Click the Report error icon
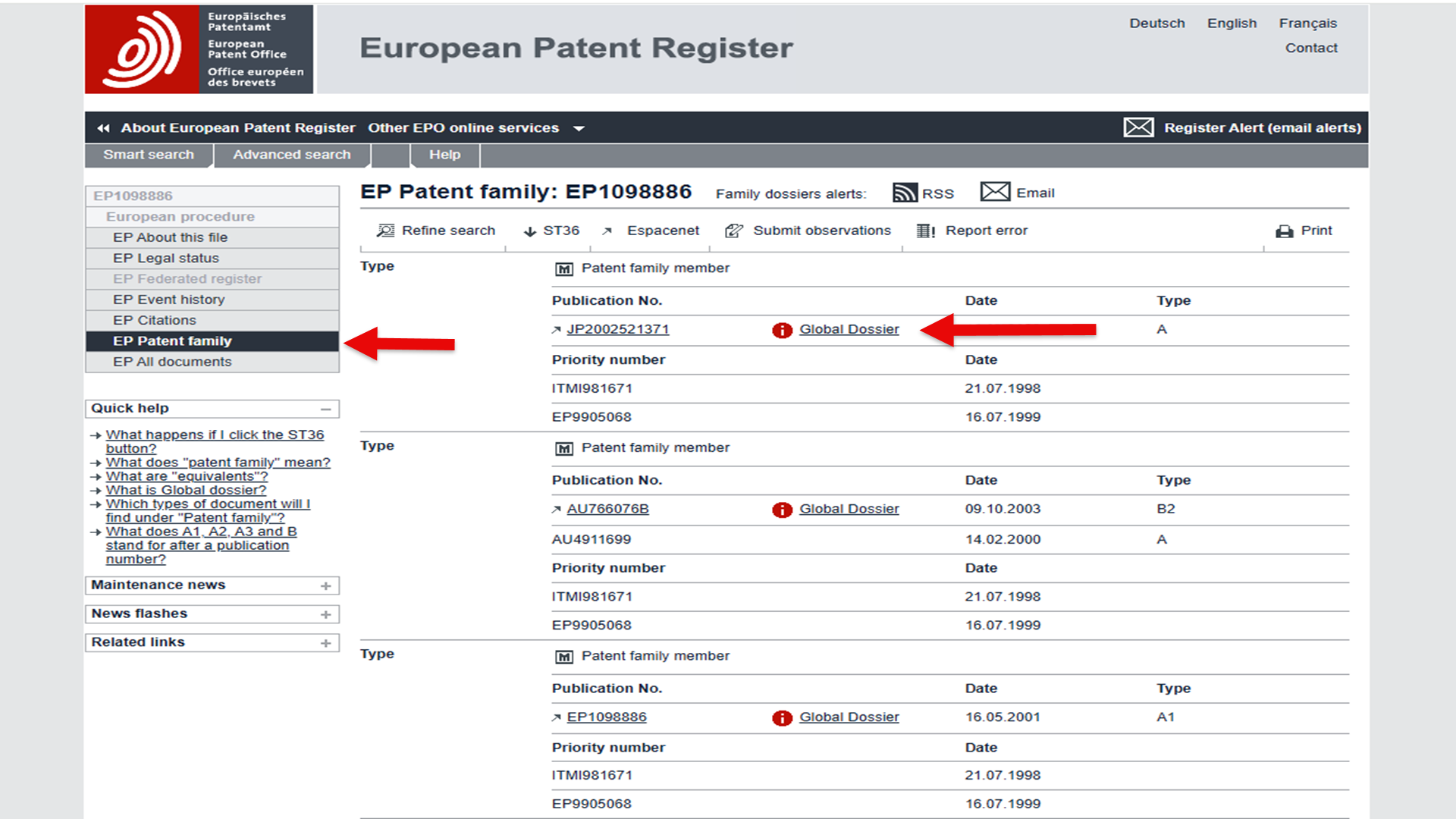The image size is (1456, 819). click(x=925, y=231)
